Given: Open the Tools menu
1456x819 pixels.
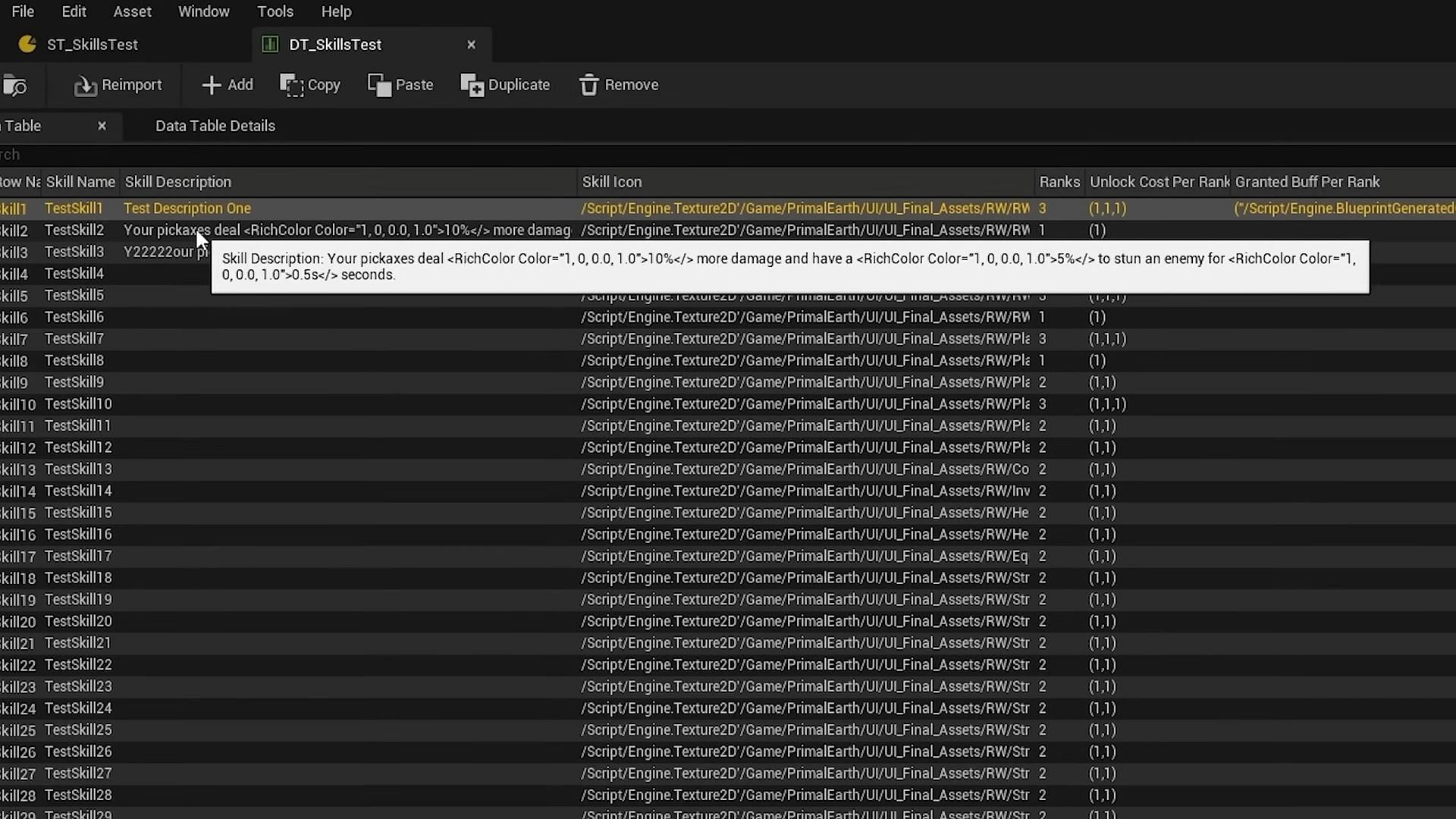Looking at the screenshot, I should pos(275,11).
